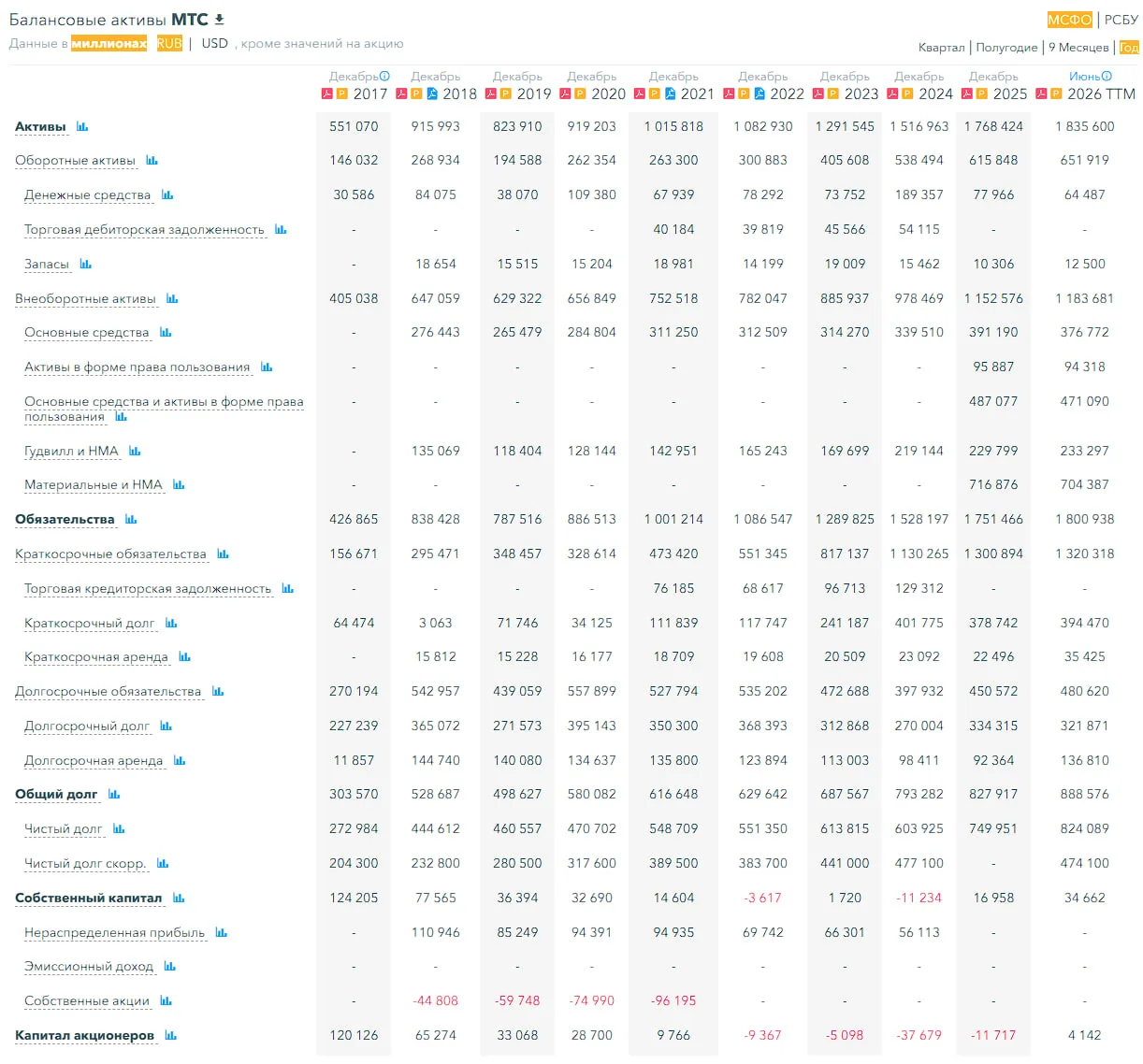Open the Собственные акции row link

click(x=87, y=1001)
